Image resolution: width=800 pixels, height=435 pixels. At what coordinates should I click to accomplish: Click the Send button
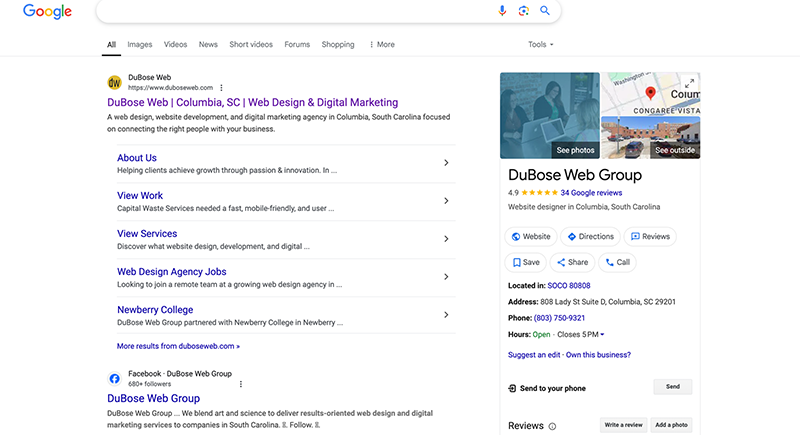coord(672,387)
